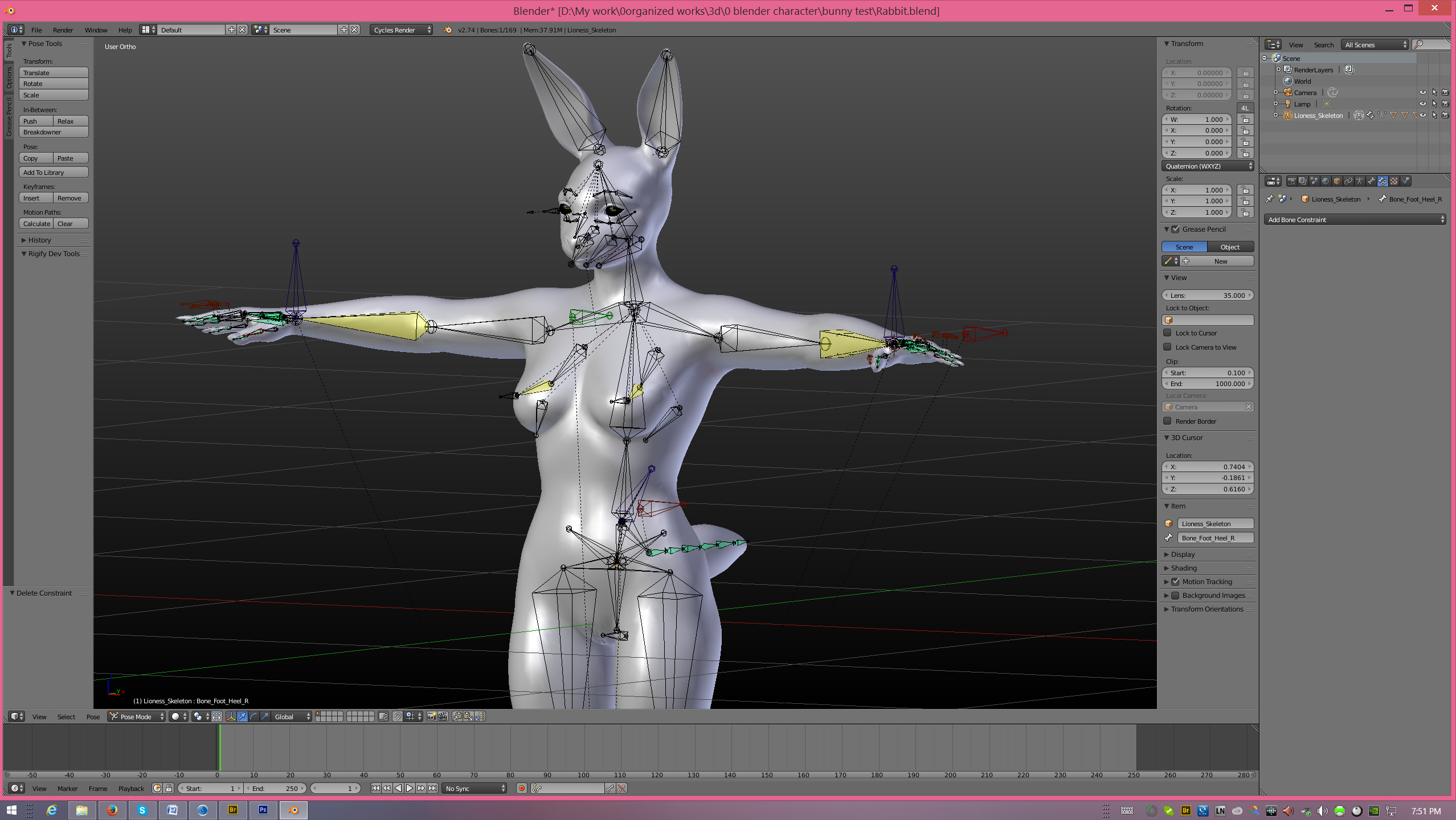
Task: Enable the Lock to Cursor checkbox
Action: pos(1168,333)
